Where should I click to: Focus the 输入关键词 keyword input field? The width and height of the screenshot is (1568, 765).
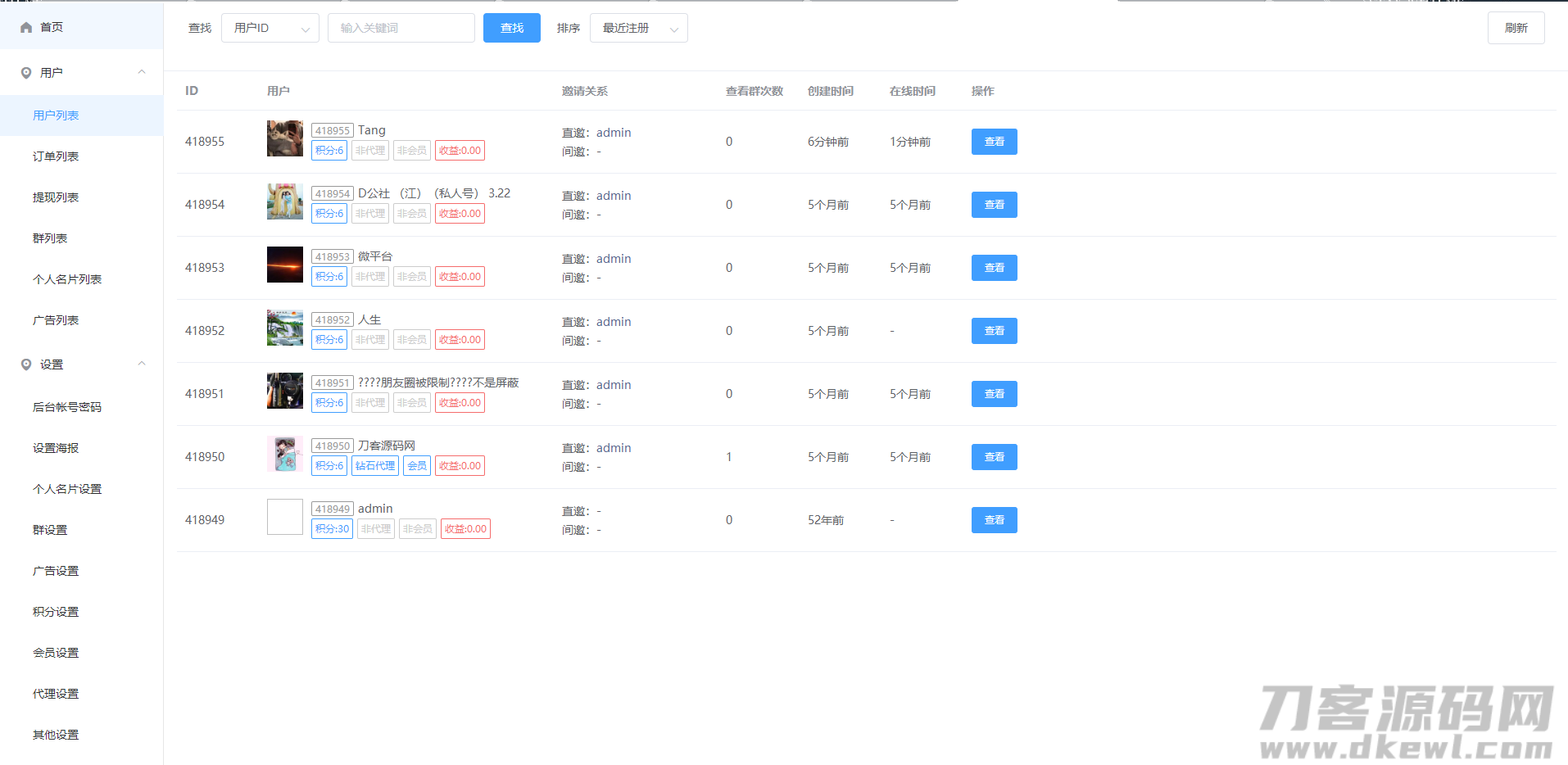(401, 28)
